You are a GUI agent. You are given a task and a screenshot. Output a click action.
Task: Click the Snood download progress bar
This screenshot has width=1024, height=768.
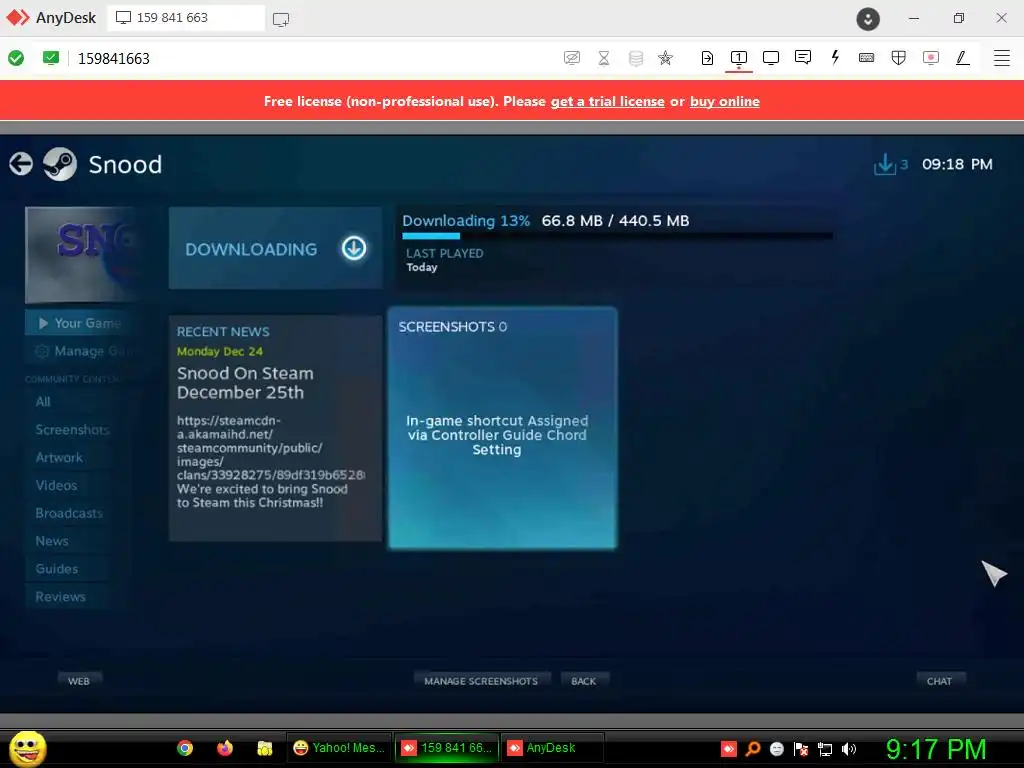pos(616,236)
